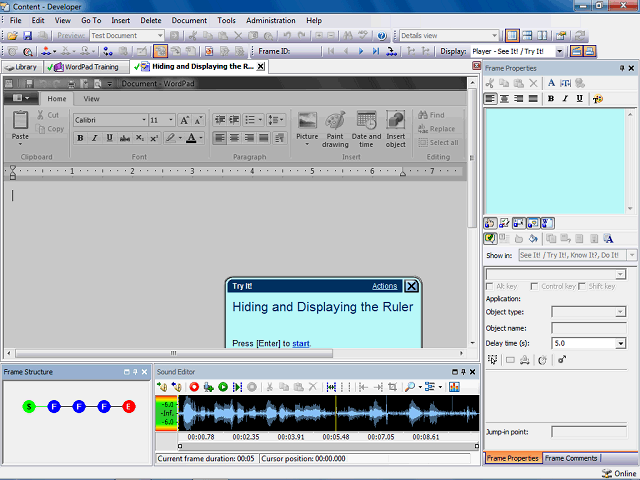Select the green Start frame node

[x=29, y=406]
